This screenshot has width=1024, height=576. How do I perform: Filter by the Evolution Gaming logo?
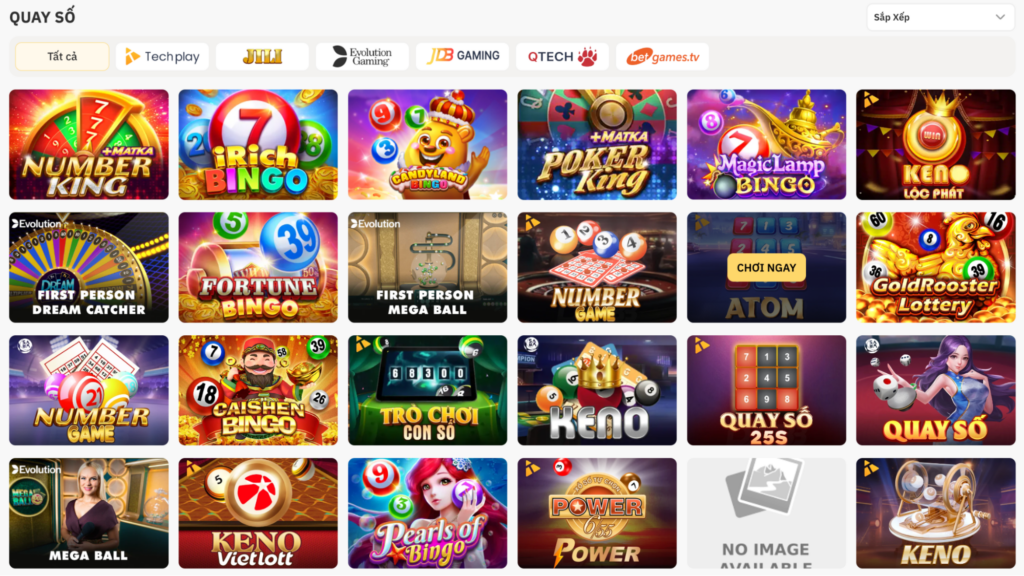(x=362, y=56)
